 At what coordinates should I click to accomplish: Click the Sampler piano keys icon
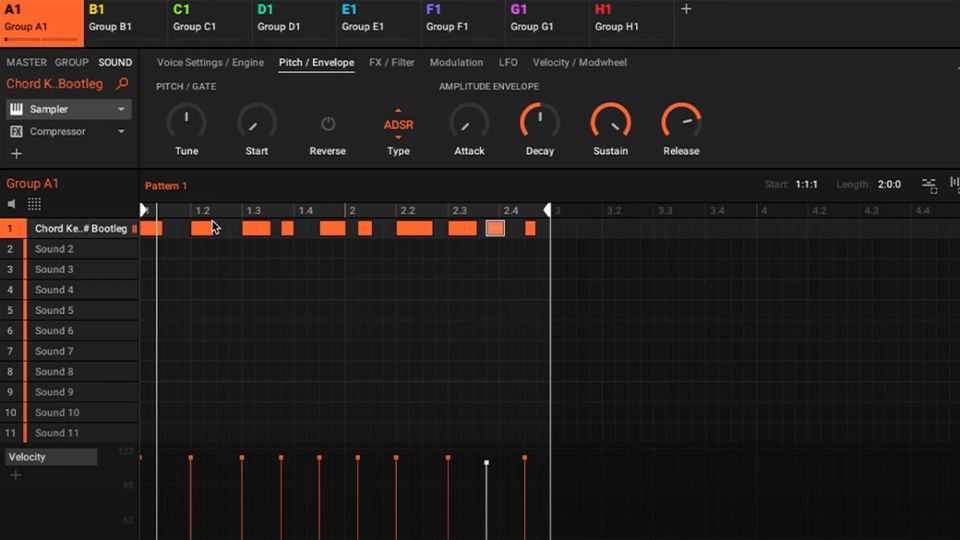(16, 109)
